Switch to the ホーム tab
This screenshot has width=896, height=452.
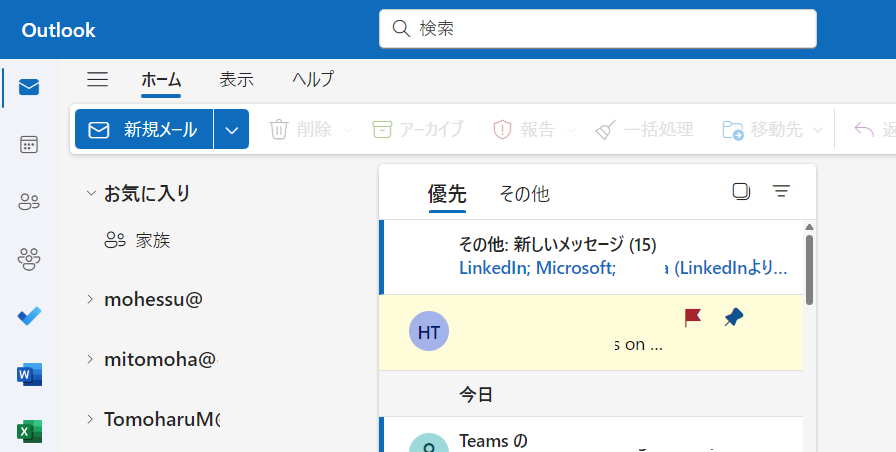[x=161, y=80]
